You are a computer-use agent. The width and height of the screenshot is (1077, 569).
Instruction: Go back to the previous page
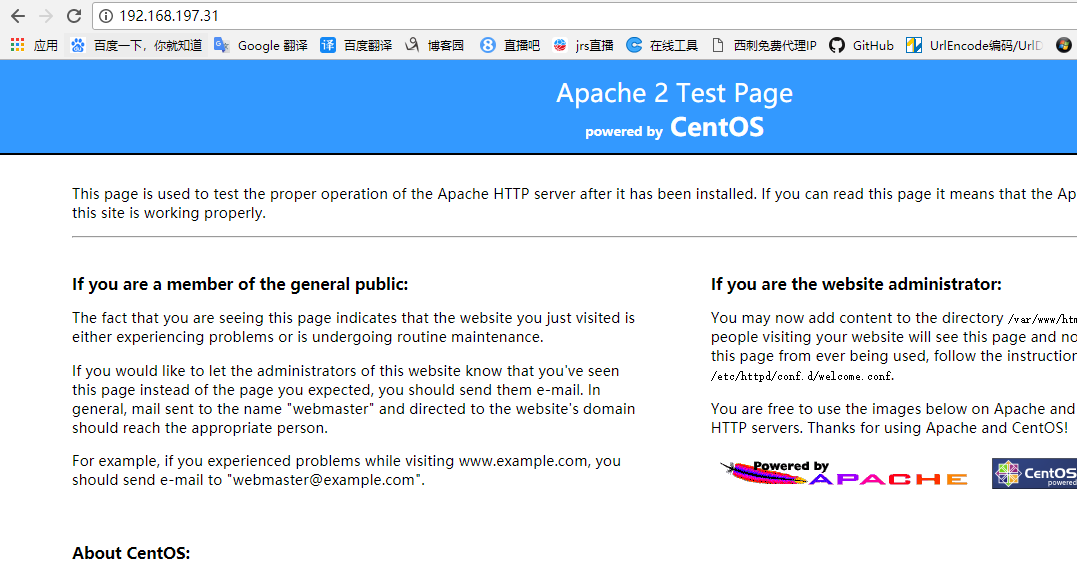tap(18, 16)
